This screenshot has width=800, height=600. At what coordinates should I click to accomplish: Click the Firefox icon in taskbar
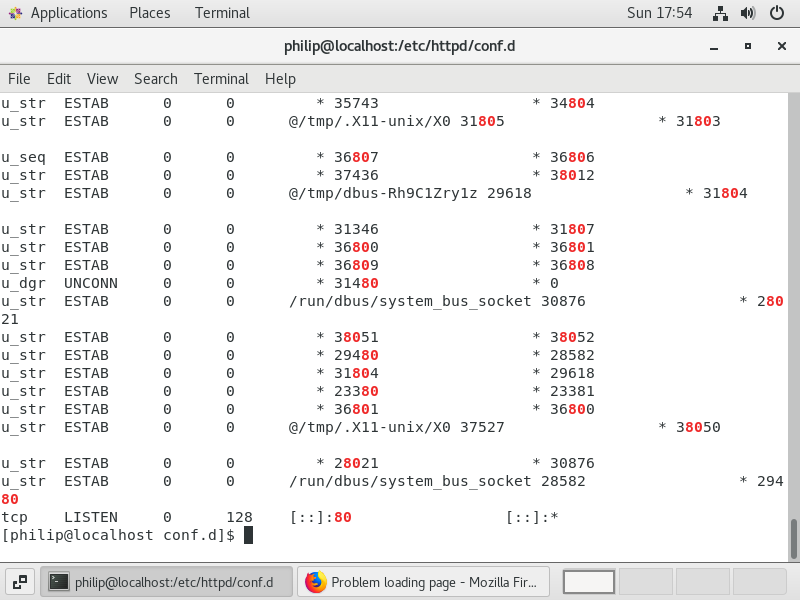pyautogui.click(x=315, y=582)
